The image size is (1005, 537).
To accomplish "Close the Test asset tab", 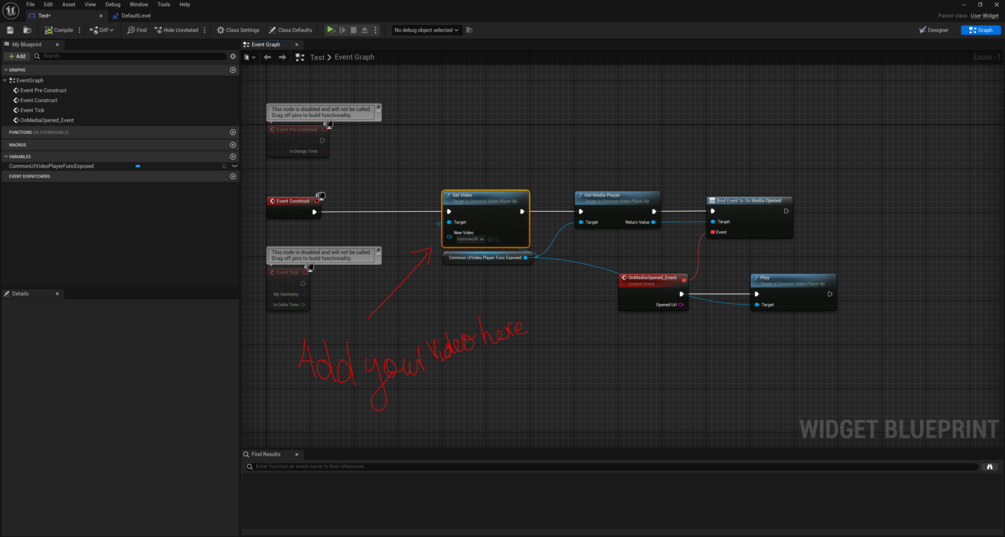I will [x=101, y=15].
